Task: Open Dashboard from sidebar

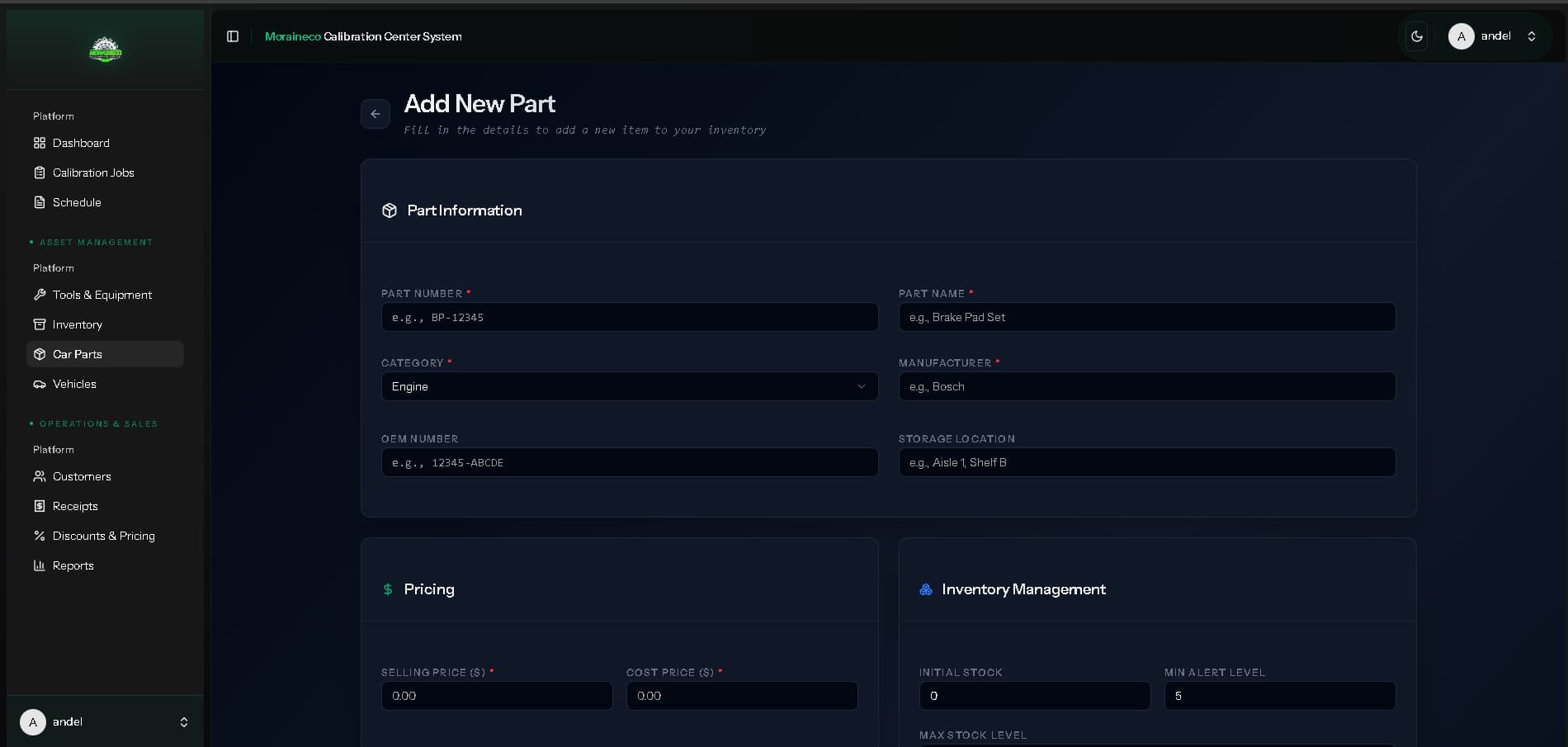Action: click(x=105, y=143)
